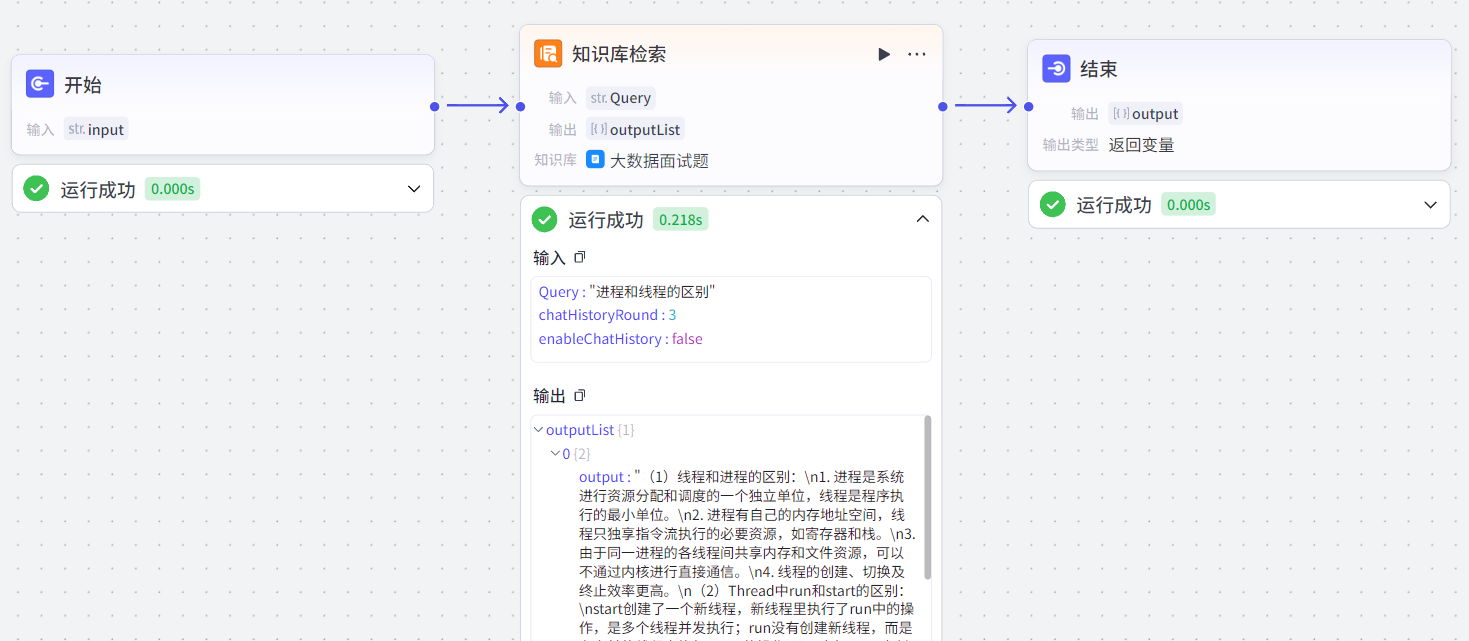The width and height of the screenshot is (1469, 641).
Task: Click the retrieval node's output connector
Action: pos(942,106)
